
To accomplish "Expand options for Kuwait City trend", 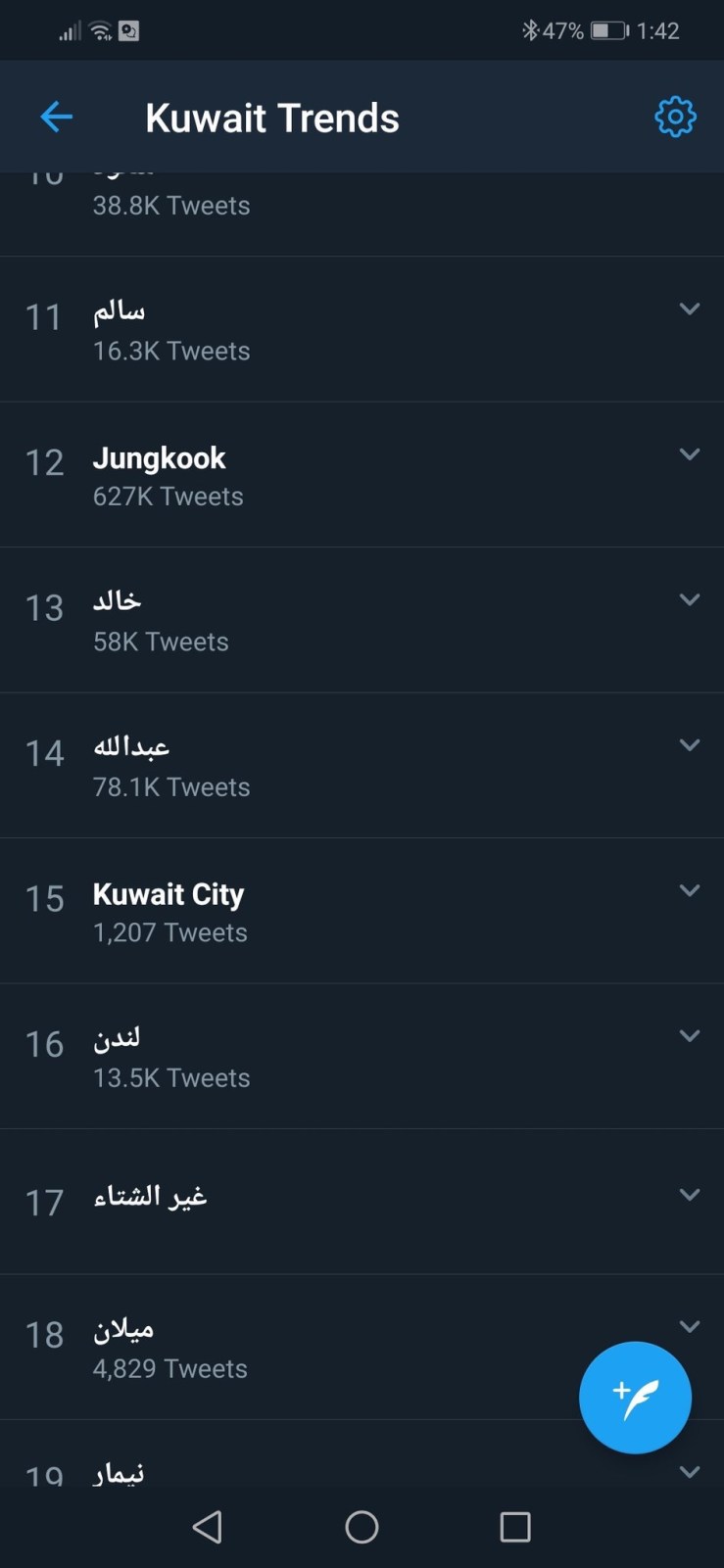I will (x=690, y=890).
